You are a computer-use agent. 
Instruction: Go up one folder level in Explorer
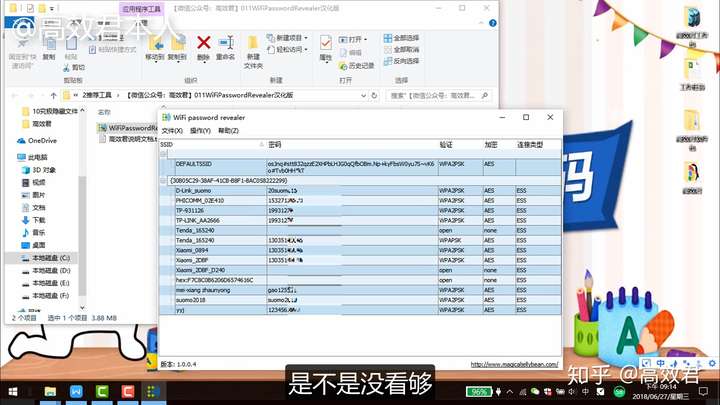coord(54,96)
